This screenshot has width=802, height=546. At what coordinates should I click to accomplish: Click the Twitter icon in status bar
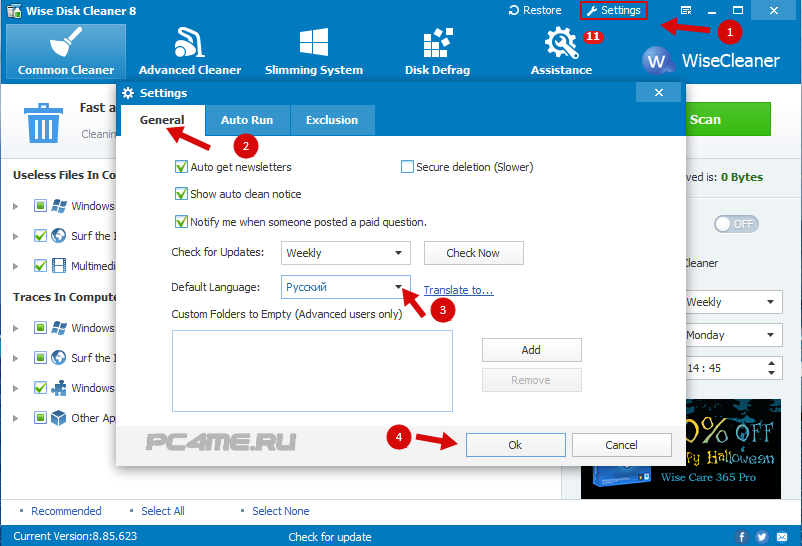point(762,537)
